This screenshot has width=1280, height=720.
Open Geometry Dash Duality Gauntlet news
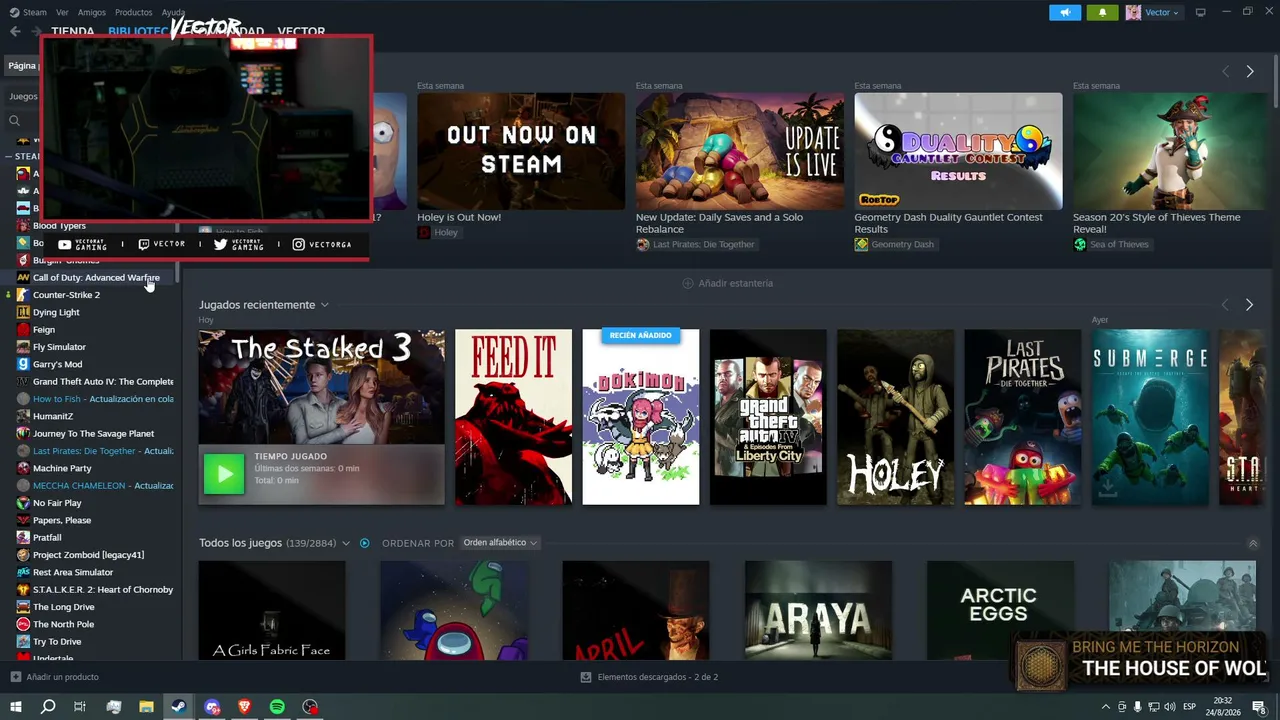tap(958, 151)
